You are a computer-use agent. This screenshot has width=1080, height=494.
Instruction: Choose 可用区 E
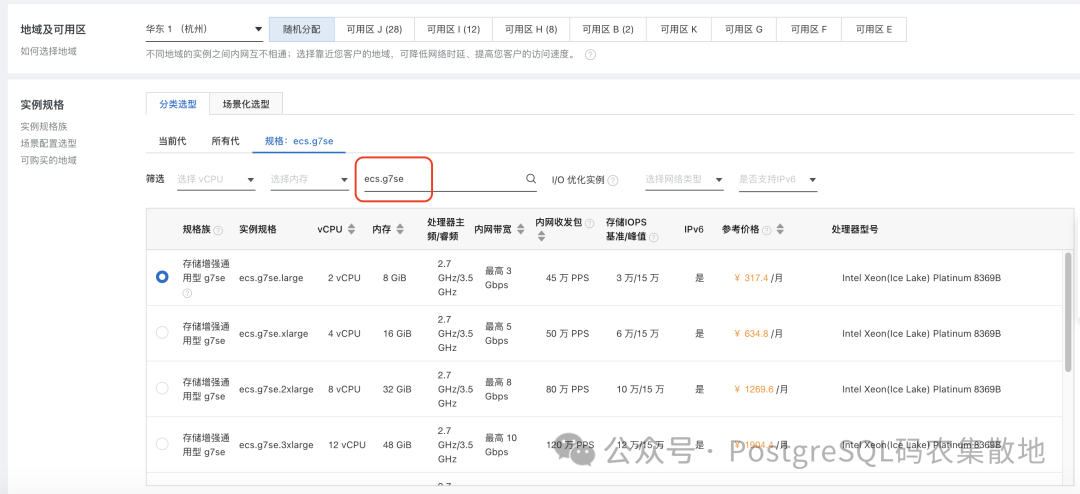click(x=873, y=30)
